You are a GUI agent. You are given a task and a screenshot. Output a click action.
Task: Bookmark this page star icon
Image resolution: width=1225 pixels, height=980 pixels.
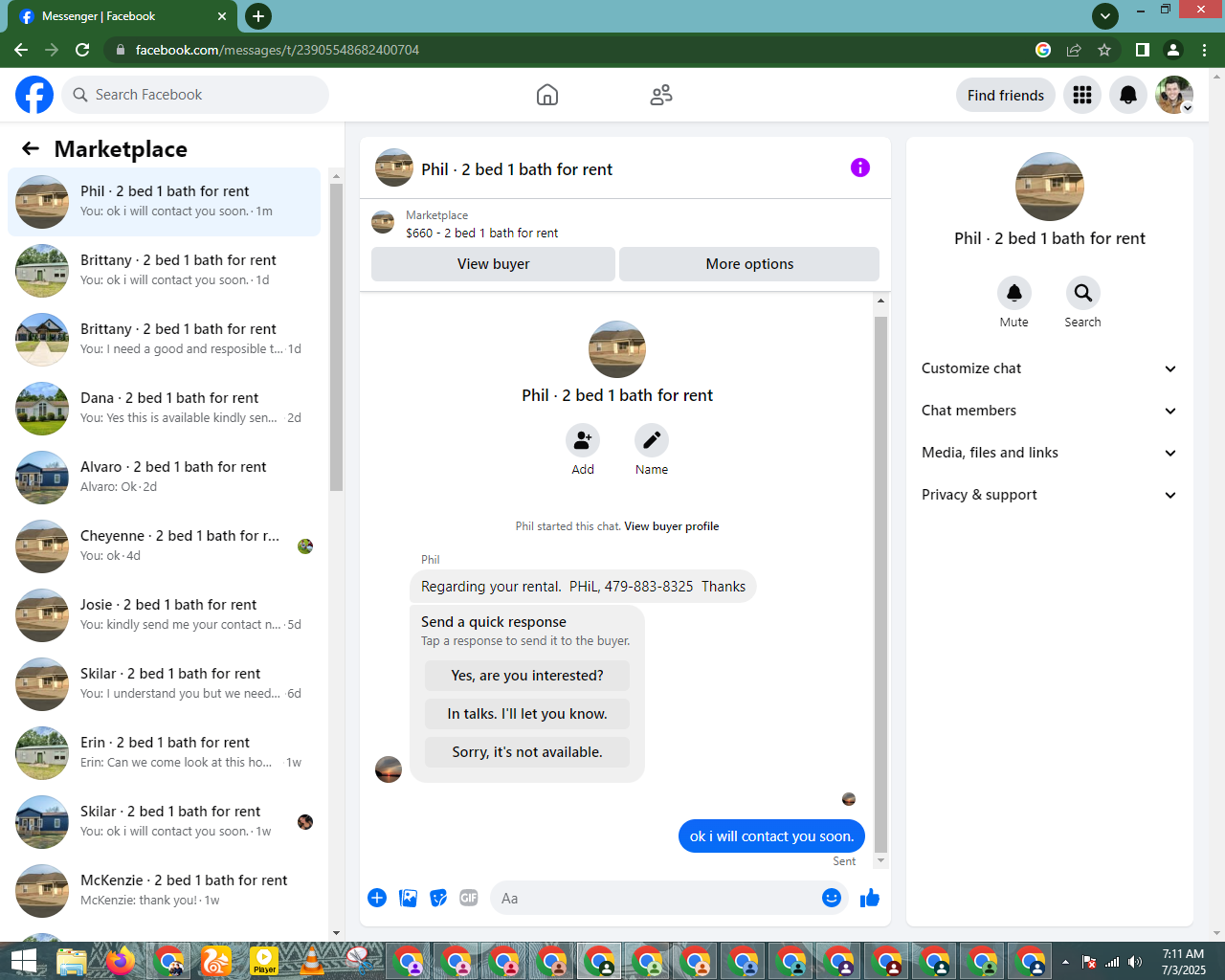[x=1104, y=50]
